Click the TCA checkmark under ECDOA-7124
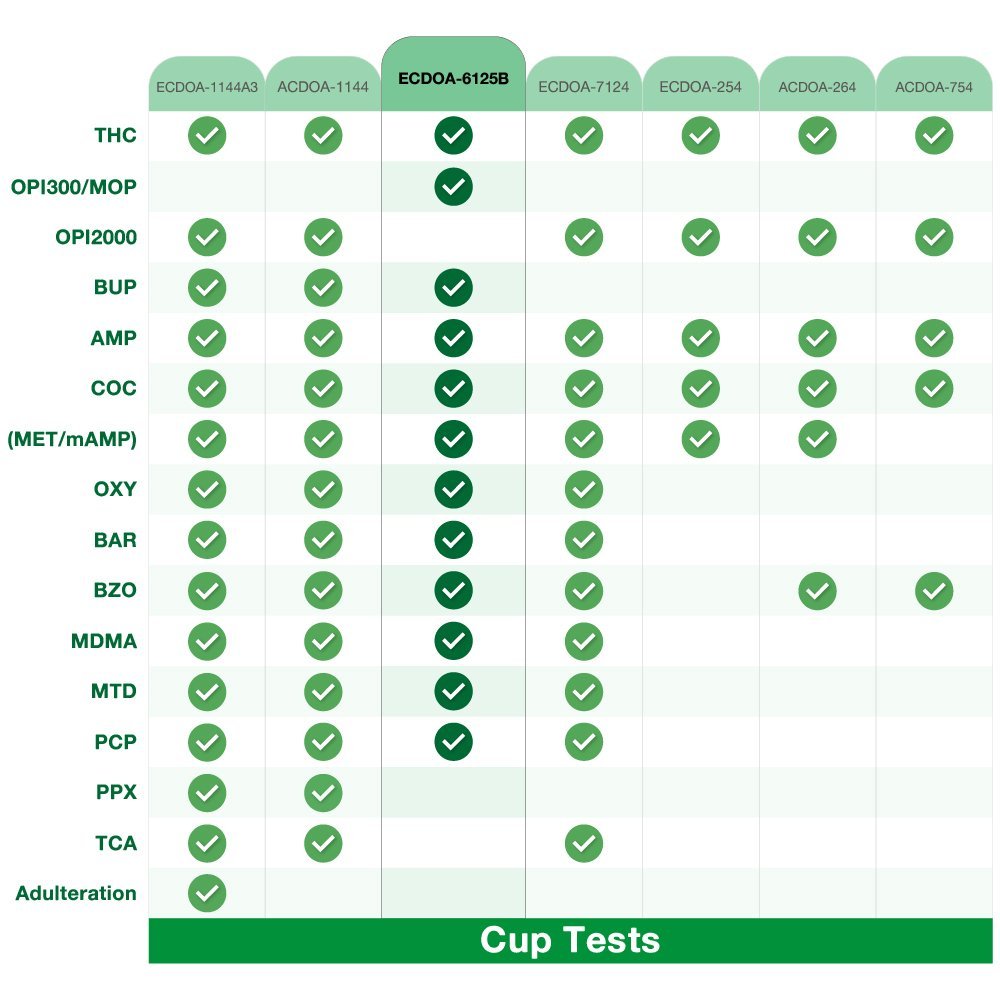This screenshot has height=1000, width=1000. click(x=584, y=843)
